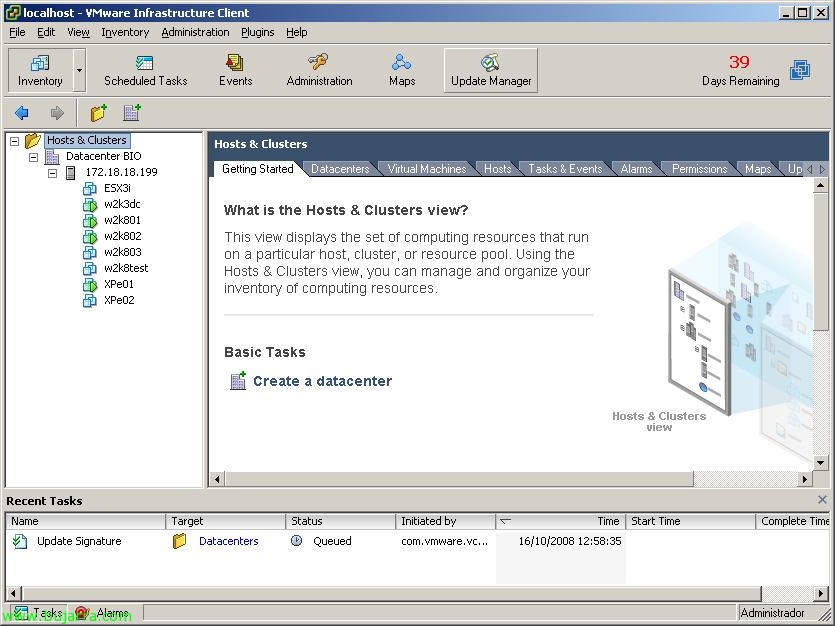Open the Maps view
Screen dimensions: 835x626
[x=402, y=70]
